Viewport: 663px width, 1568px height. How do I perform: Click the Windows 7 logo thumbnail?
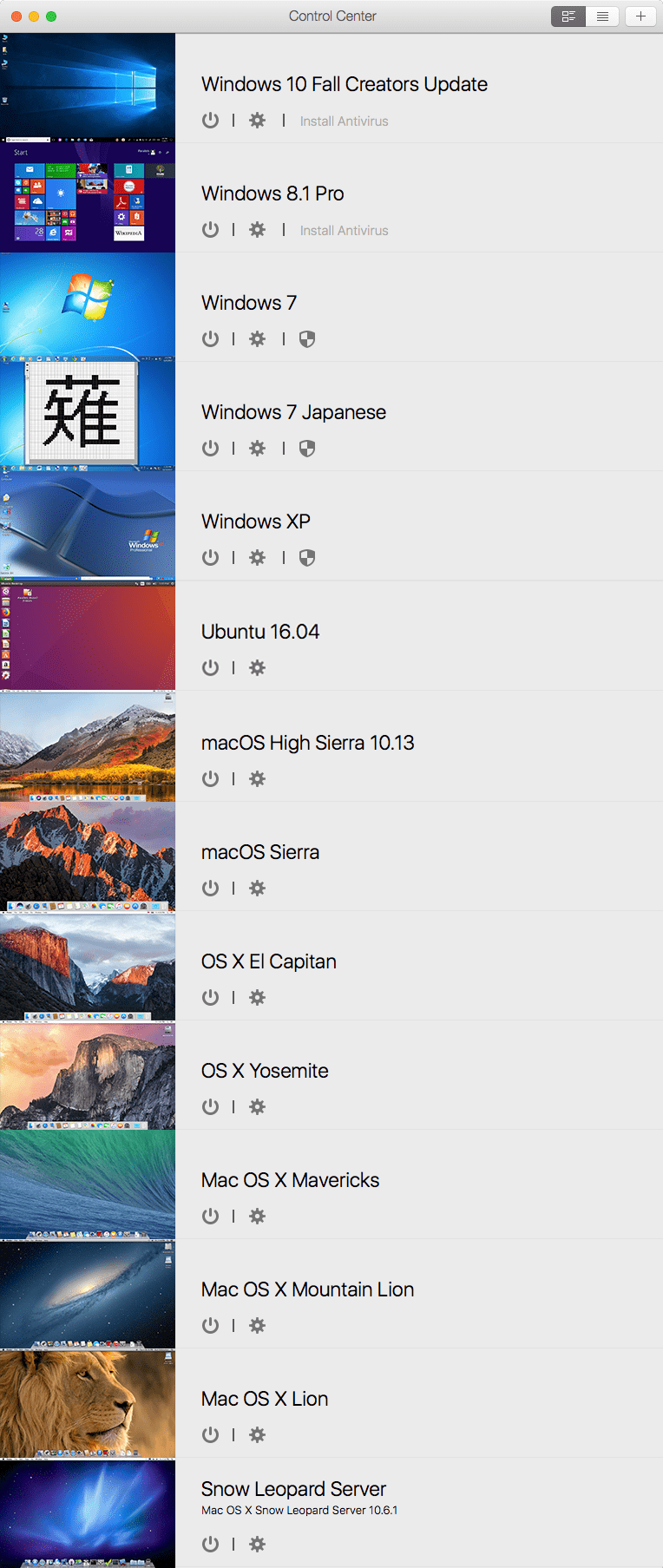[x=88, y=307]
